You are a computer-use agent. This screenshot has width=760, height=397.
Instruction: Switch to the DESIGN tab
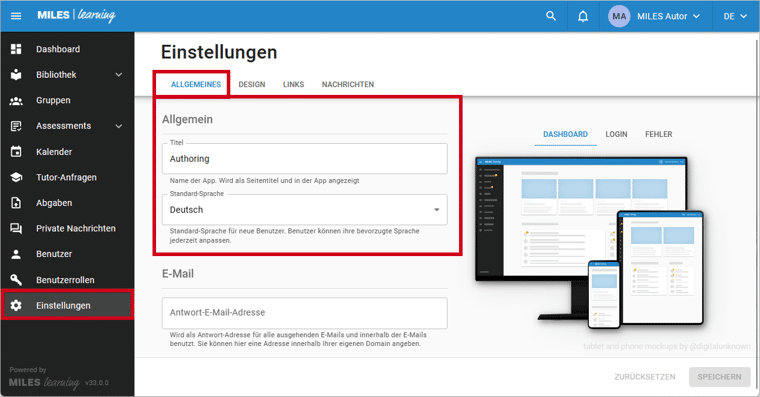(252, 84)
